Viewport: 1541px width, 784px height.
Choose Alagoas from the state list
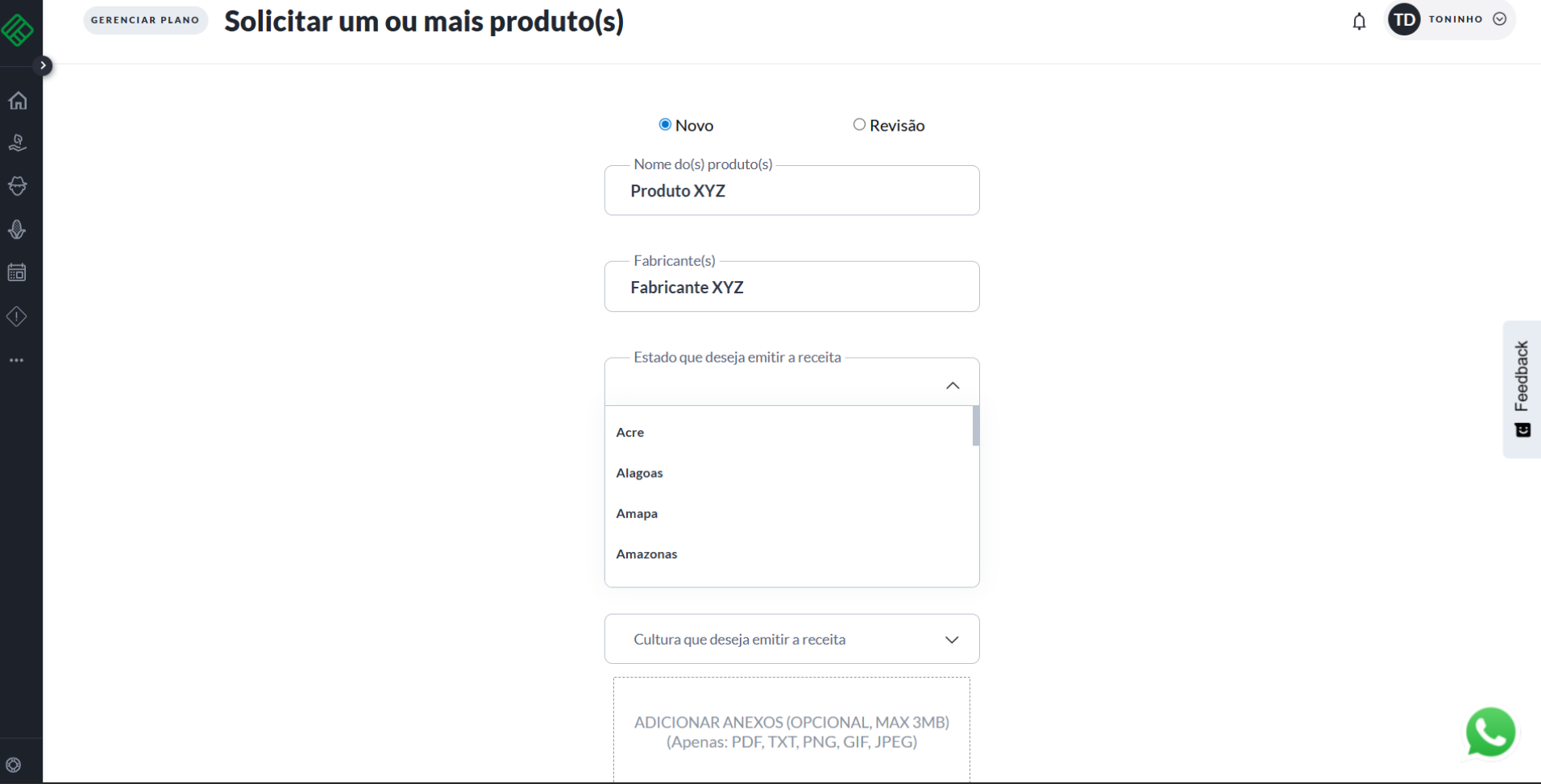639,473
